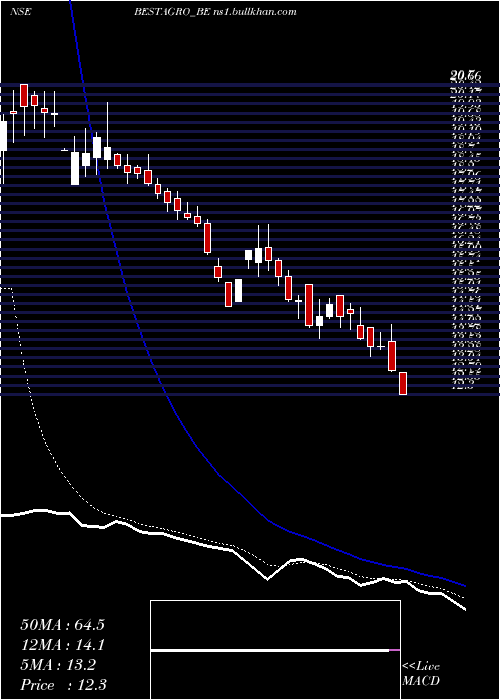
Task: Click the NSE exchange label
Action: pyautogui.click(x=20, y=12)
